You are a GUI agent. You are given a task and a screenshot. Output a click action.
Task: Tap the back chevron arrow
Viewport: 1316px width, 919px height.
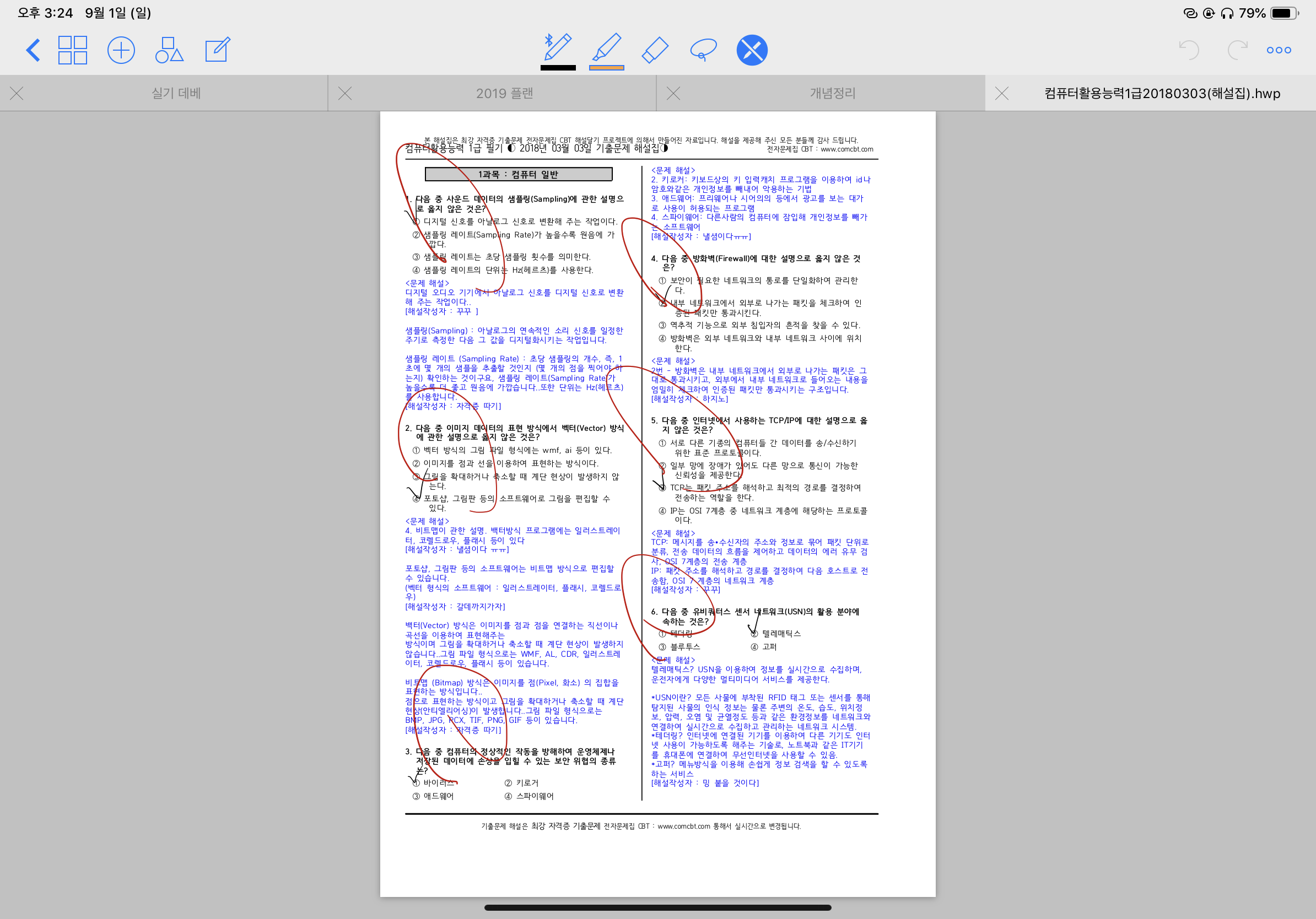[33, 50]
